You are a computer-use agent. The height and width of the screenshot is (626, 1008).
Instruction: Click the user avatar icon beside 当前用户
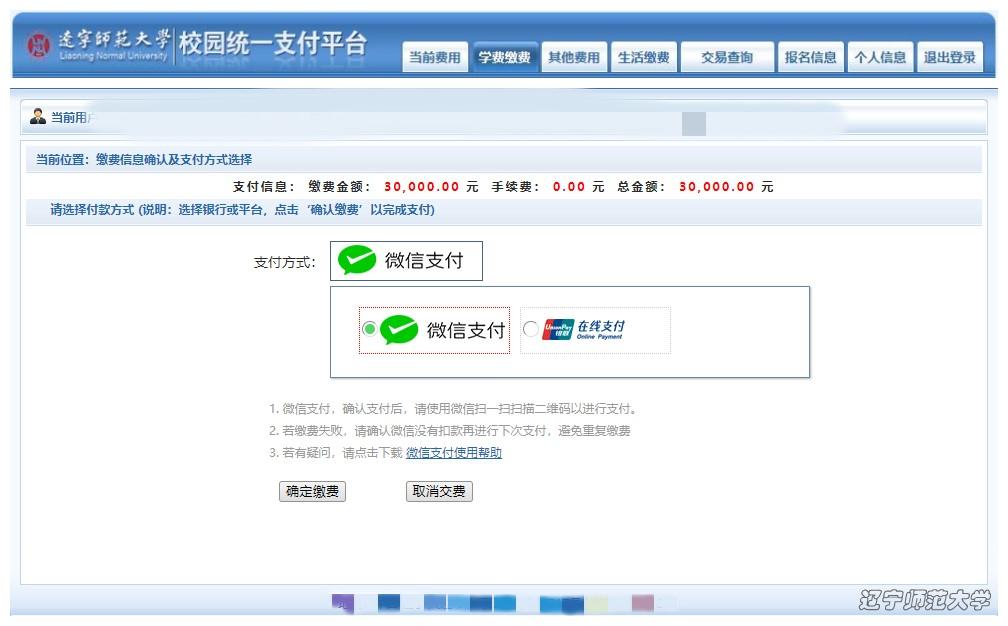click(38, 117)
